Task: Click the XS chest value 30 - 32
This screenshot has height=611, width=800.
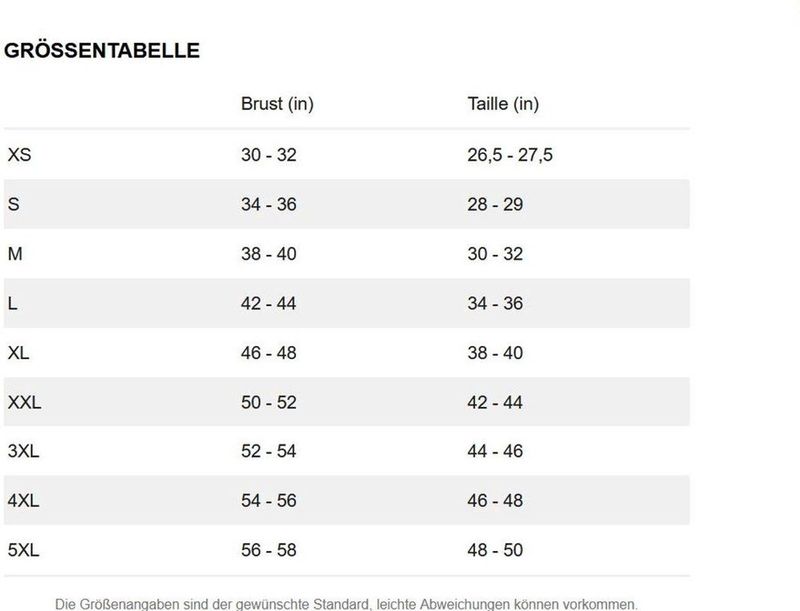Action: tap(269, 155)
